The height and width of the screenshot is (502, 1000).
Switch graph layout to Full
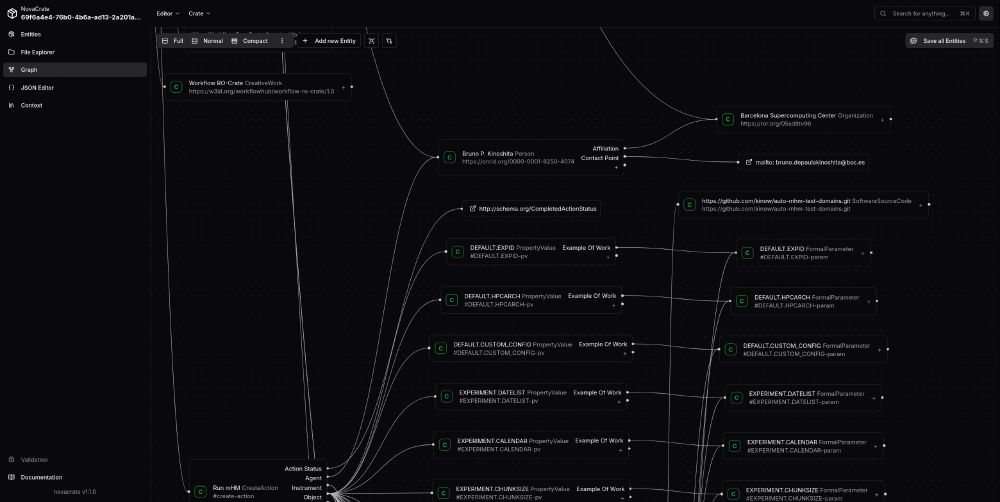tap(172, 41)
